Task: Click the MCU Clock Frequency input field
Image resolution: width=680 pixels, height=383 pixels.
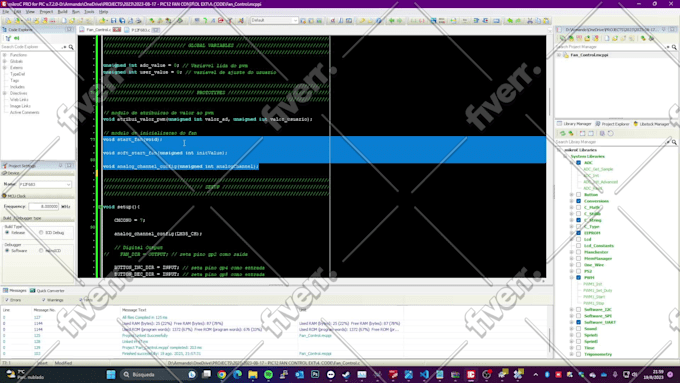Action: pyautogui.click(x=43, y=206)
